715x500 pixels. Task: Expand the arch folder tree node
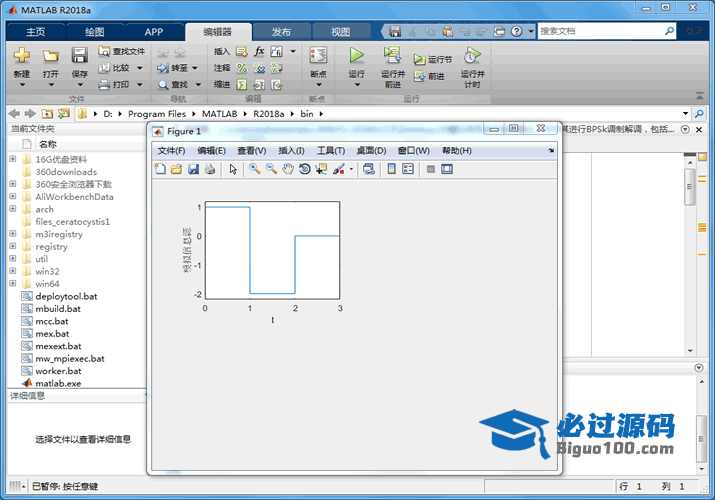point(13,209)
